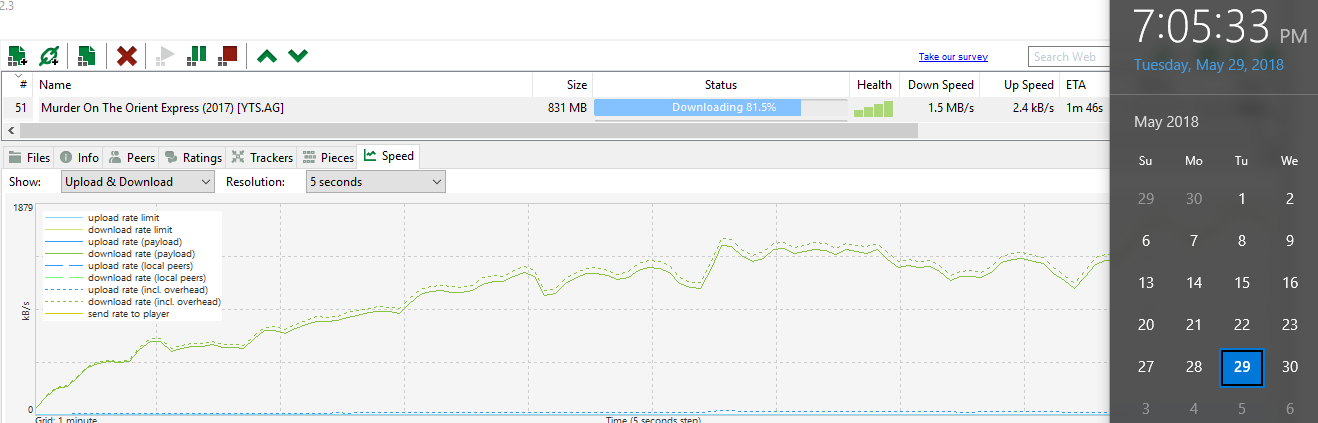Move torrent down in queue
Viewport: 1318px width, 423px height.
(297, 55)
